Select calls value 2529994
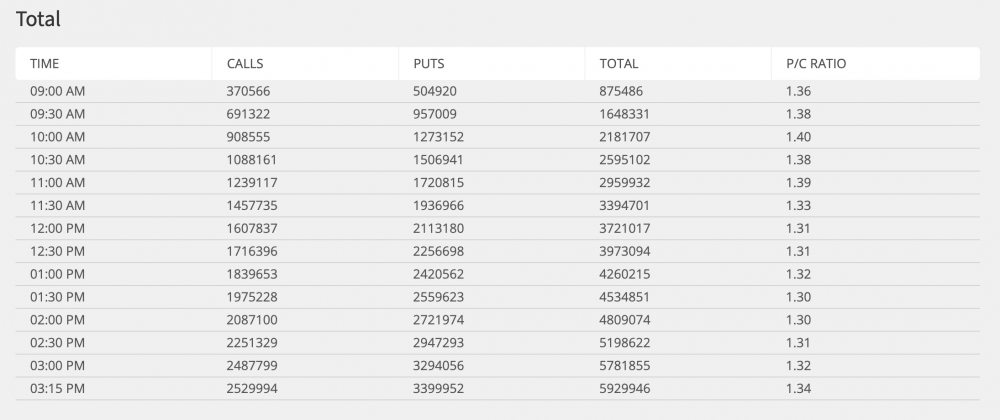Screen dimensions: 1000x420 [252, 388]
